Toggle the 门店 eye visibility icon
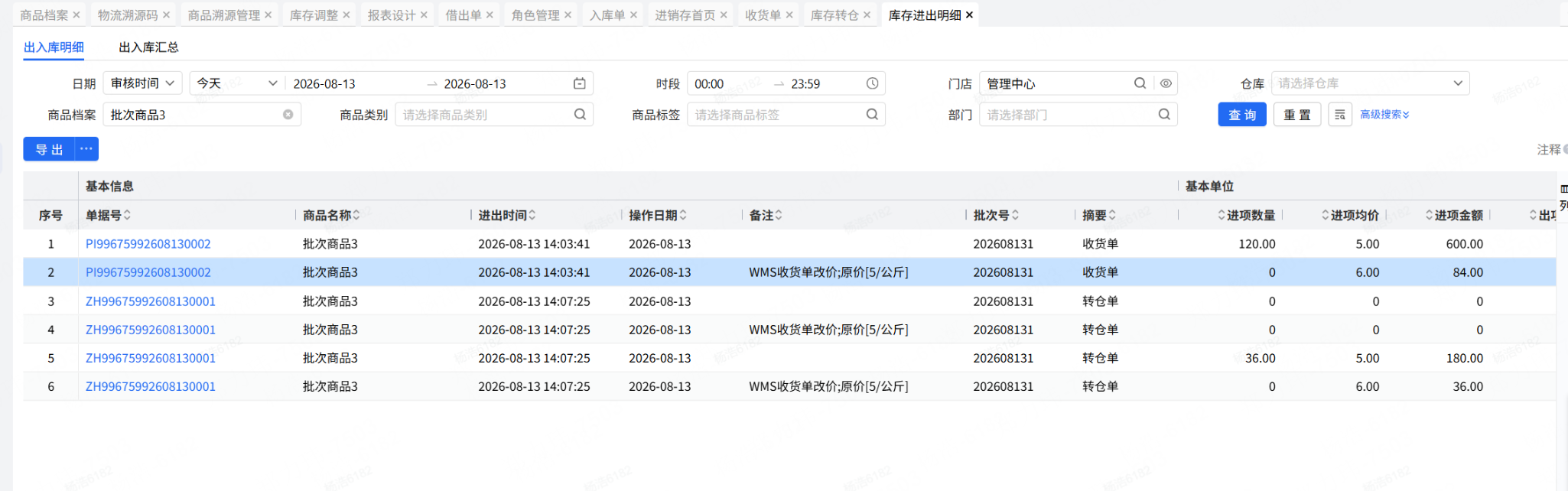Image resolution: width=1568 pixels, height=491 pixels. (x=1166, y=83)
